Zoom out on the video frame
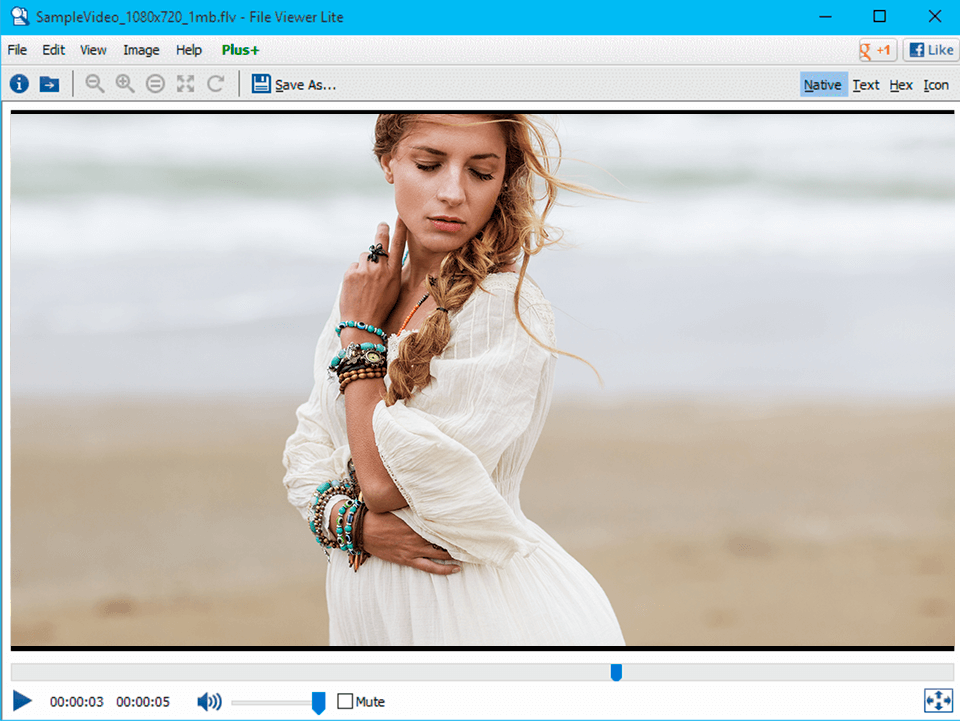The height and width of the screenshot is (721, 960). tap(94, 84)
